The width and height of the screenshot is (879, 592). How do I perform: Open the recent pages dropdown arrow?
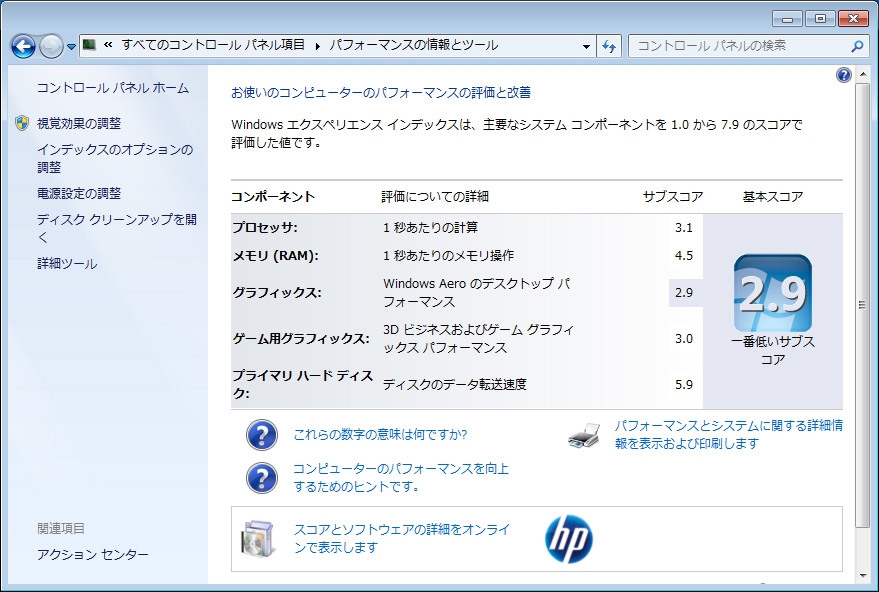click(72, 47)
